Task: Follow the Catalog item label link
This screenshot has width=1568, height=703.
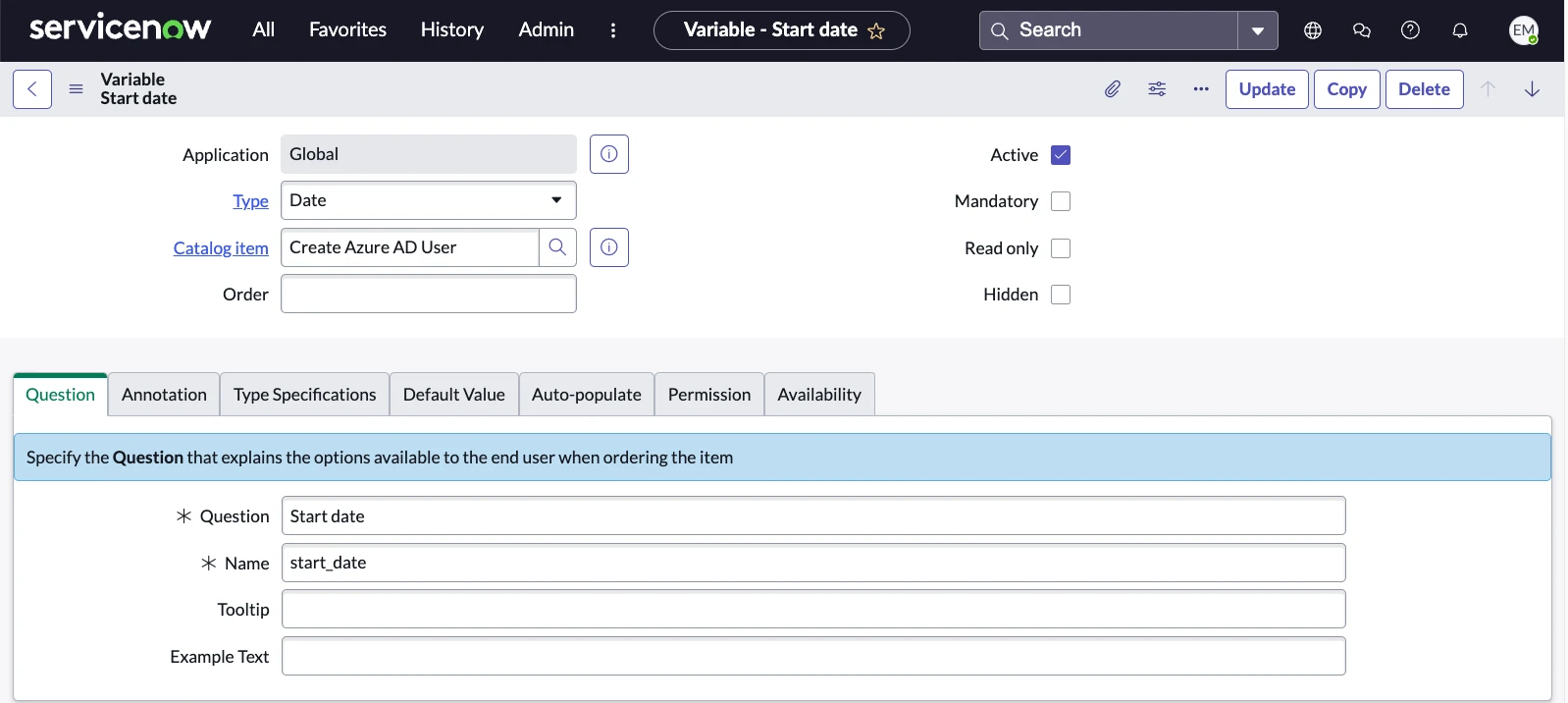Action: 221,248
